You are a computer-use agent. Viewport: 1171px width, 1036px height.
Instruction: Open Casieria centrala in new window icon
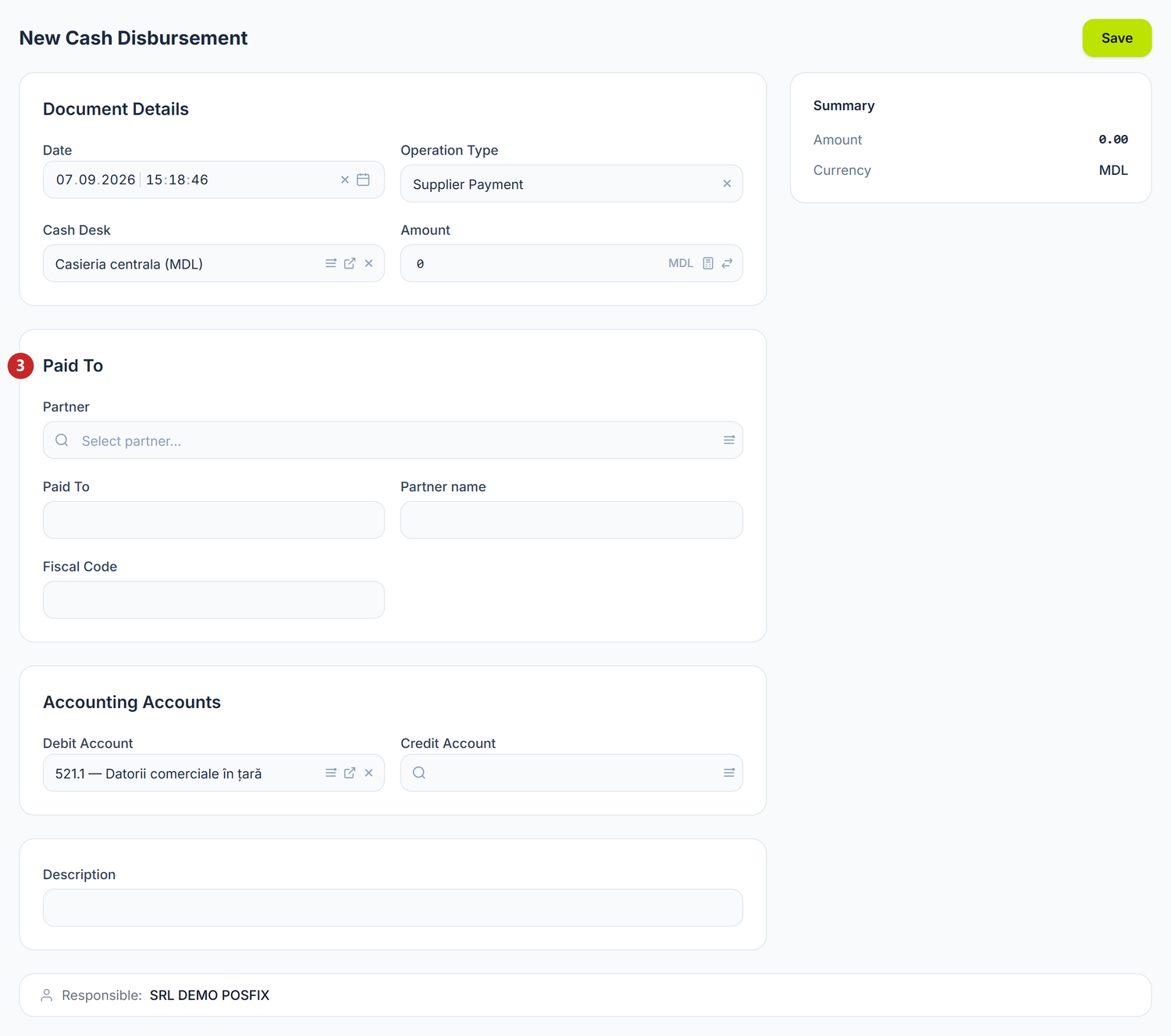coord(350,264)
